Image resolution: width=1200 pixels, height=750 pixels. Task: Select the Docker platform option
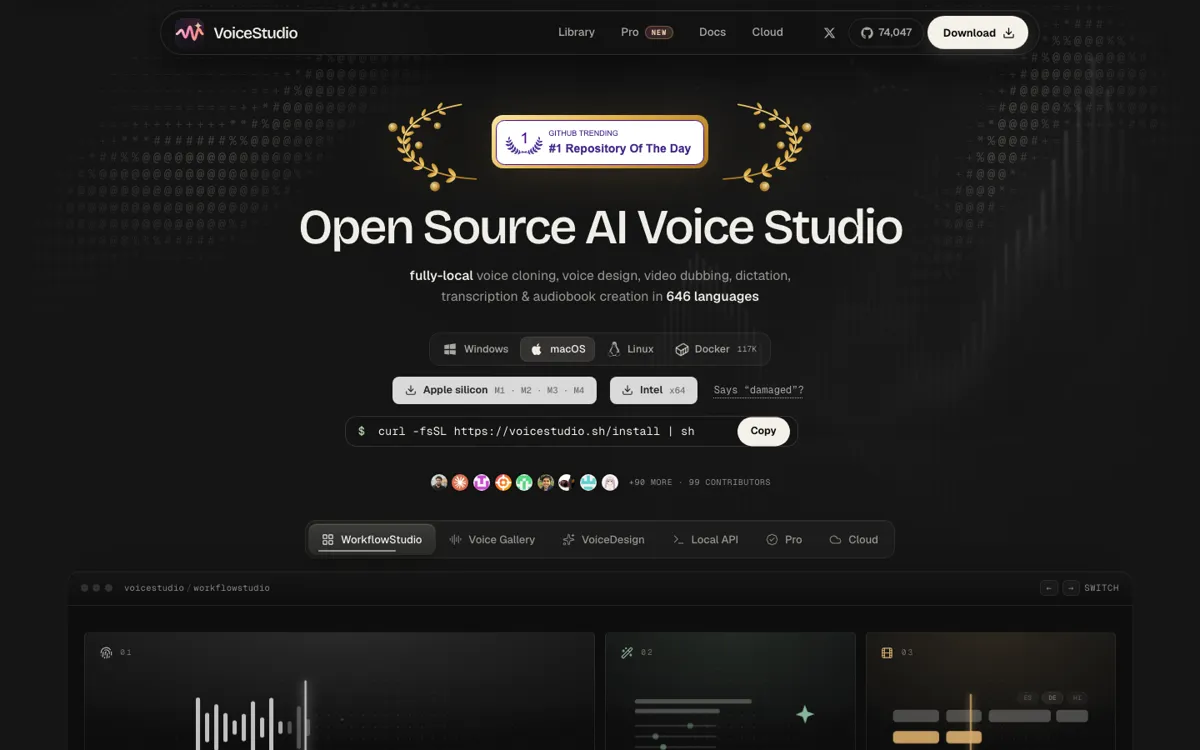pos(716,349)
